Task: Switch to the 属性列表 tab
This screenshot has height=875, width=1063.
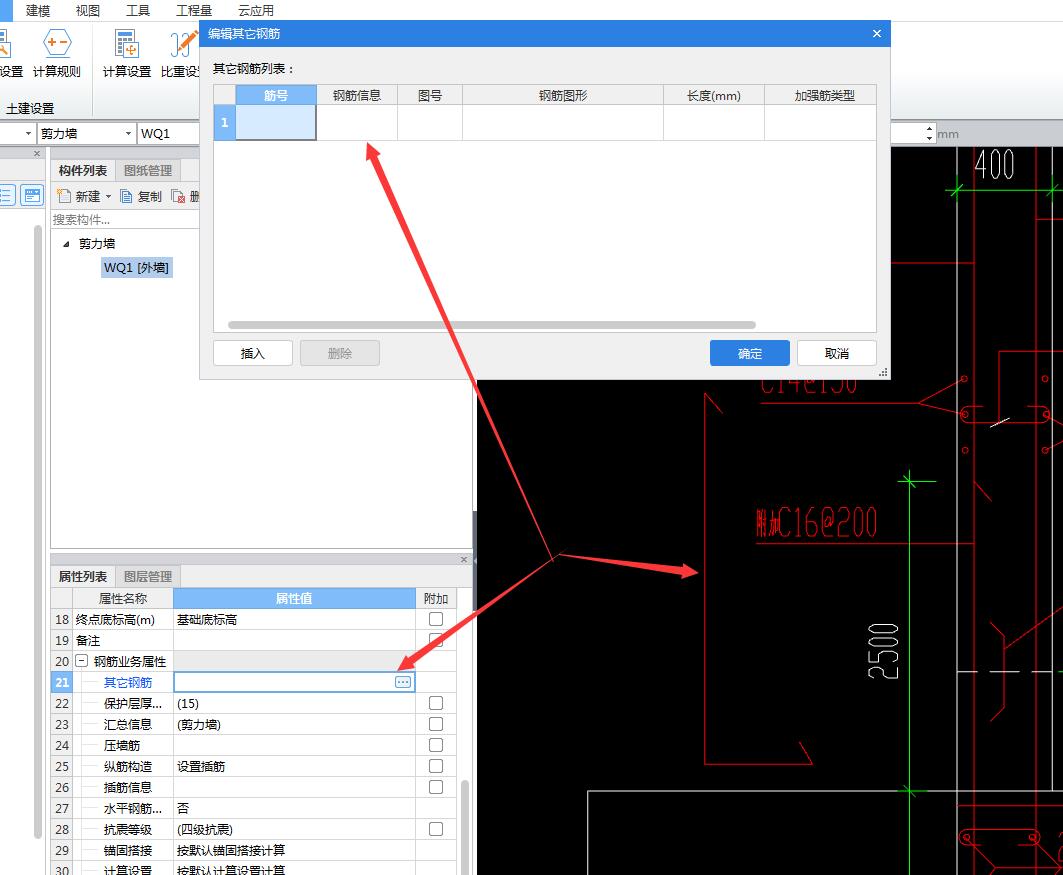Action: (x=83, y=577)
